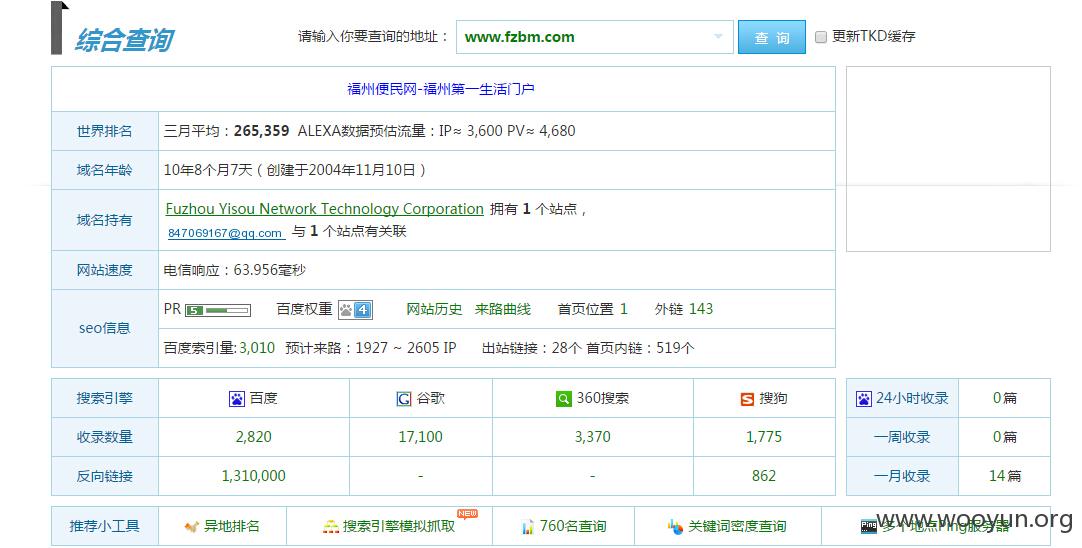Image resolution: width=1082 pixels, height=548 pixels.
Task: Click the Alexa rank value 265,359
Action: pyautogui.click(x=262, y=131)
